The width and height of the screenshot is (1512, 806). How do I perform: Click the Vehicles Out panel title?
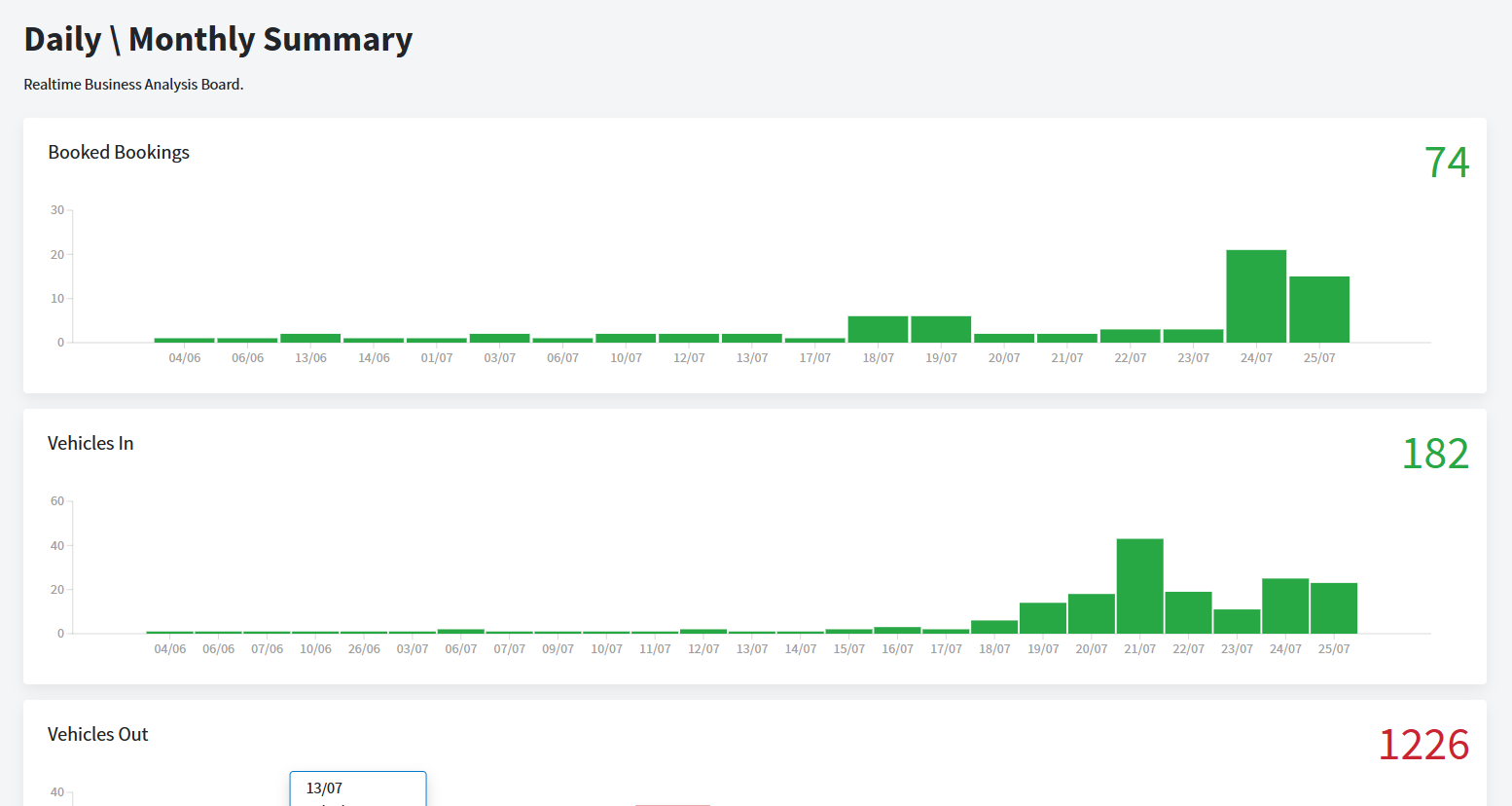tap(97, 735)
